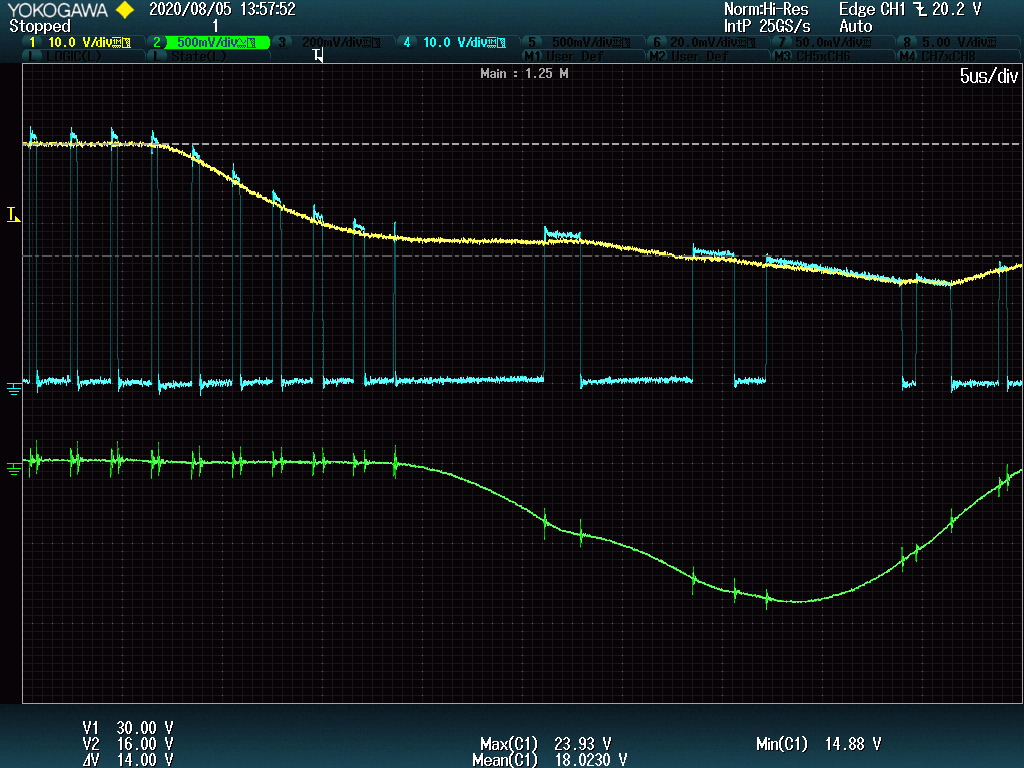This screenshot has width=1024, height=768.
Task: Select channel 1 10.0 V/div tab
Action: [x=83, y=42]
